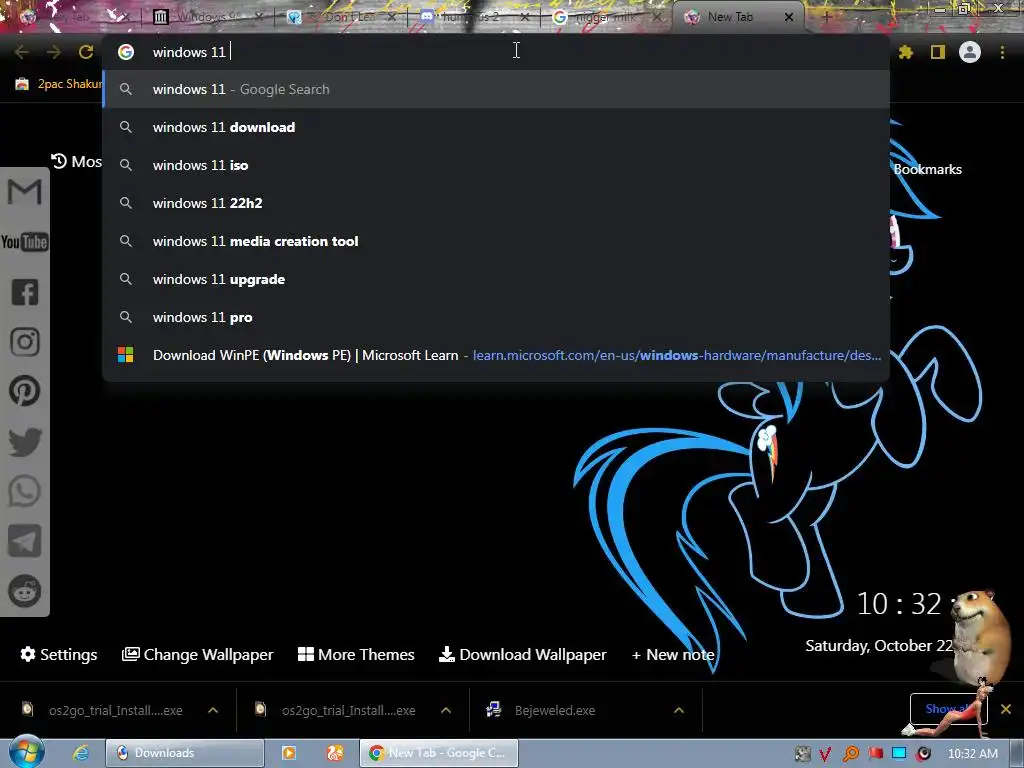Open Gmail from the left sidebar
This screenshot has height=768, width=1024.
(25, 192)
